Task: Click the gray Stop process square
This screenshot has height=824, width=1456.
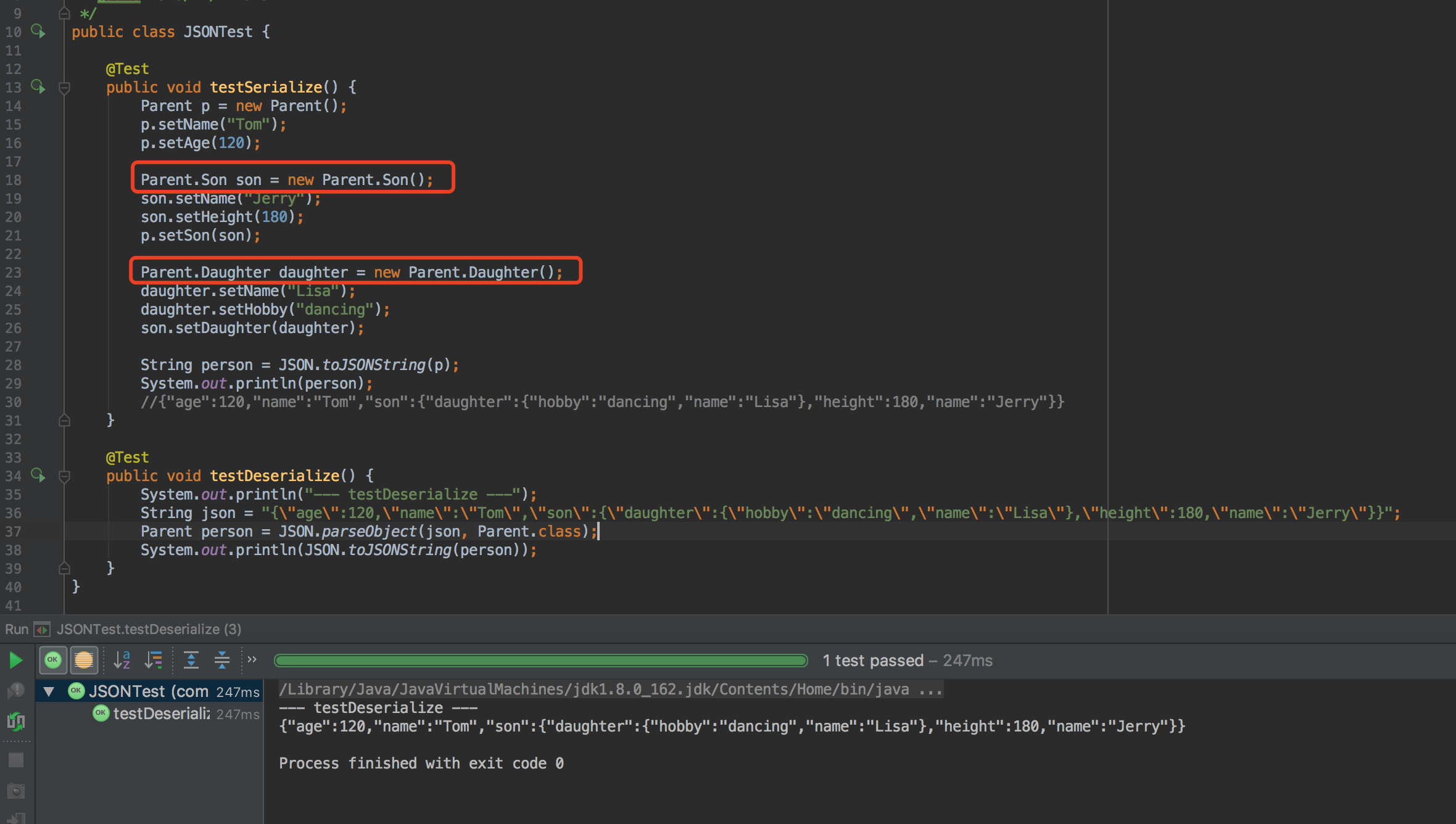Action: pos(16,760)
